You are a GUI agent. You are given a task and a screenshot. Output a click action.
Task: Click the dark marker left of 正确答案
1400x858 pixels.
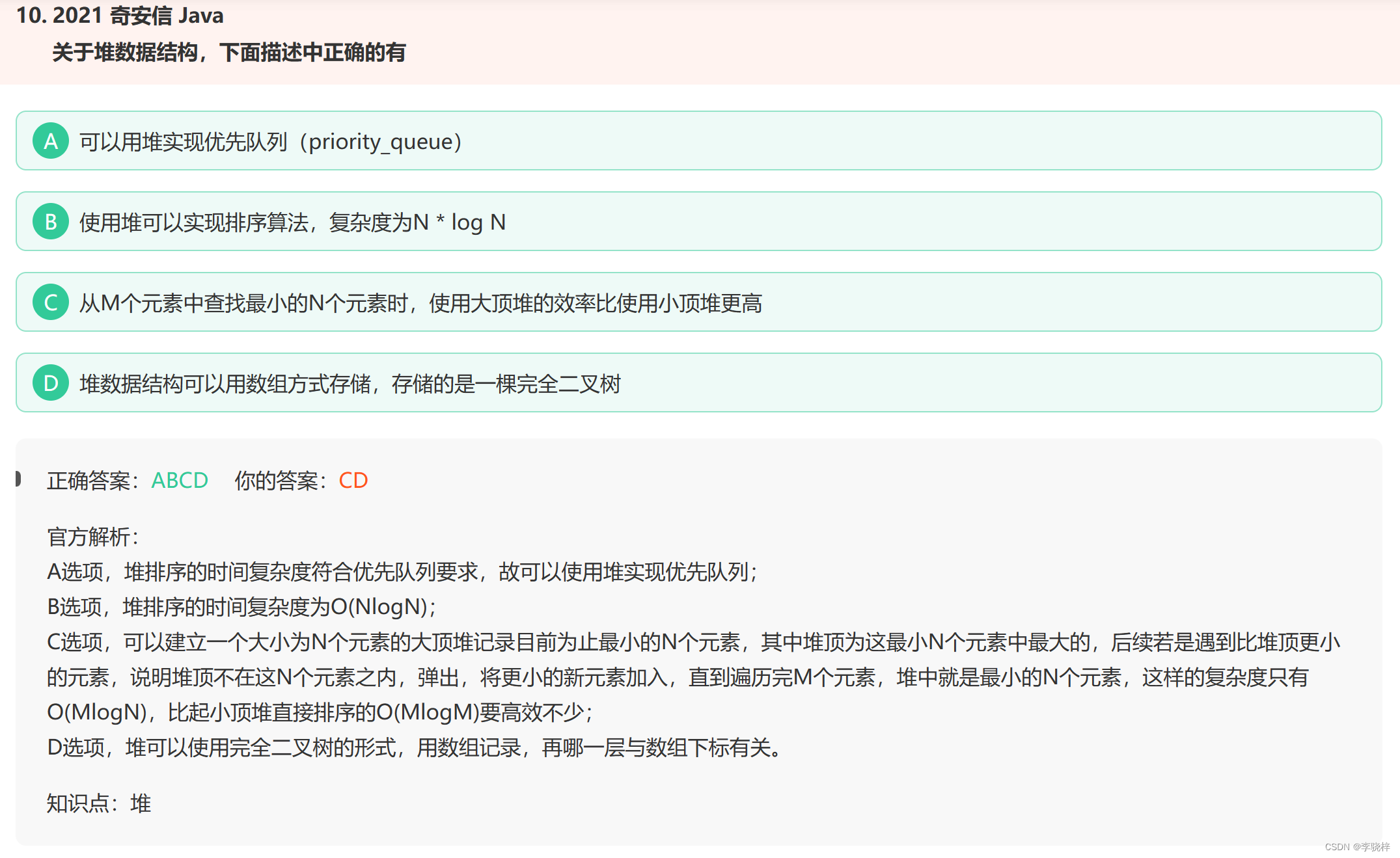(18, 479)
